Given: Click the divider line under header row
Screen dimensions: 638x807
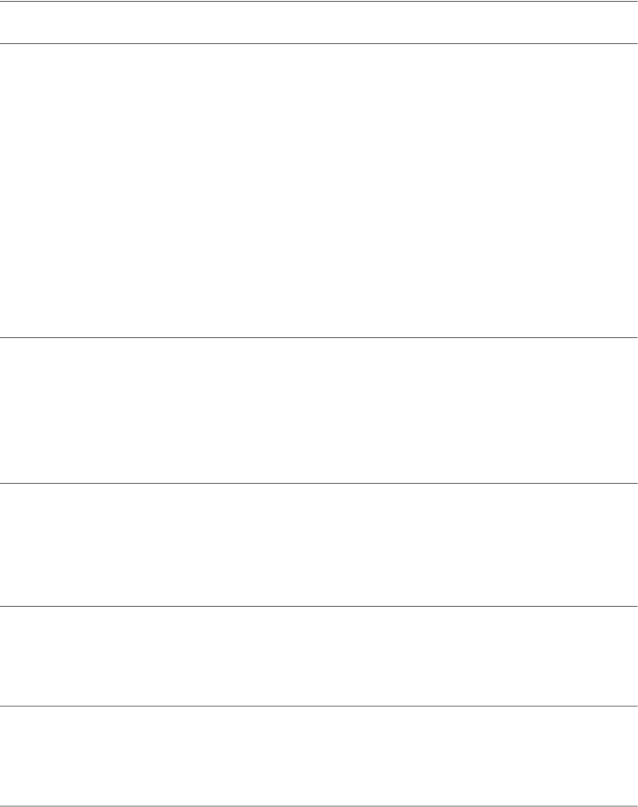Looking at the screenshot, I should pyautogui.click(x=319, y=43).
